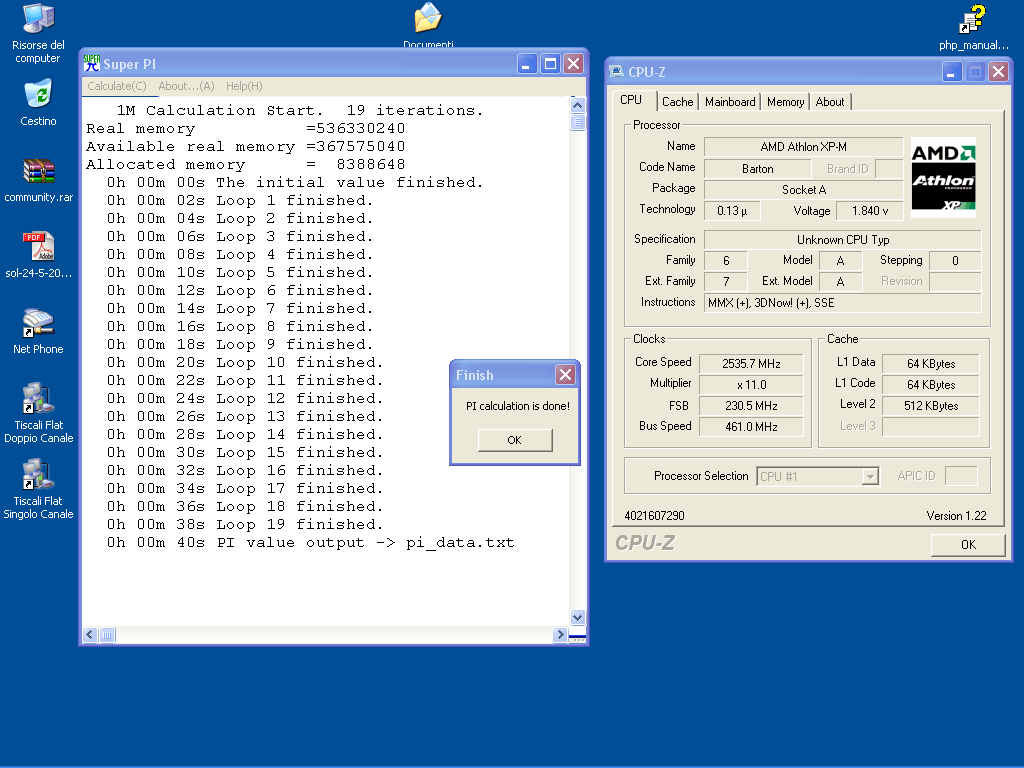Click Super PI vertical scrollbar up arrow
Screen dimensions: 1024x768
[577, 104]
